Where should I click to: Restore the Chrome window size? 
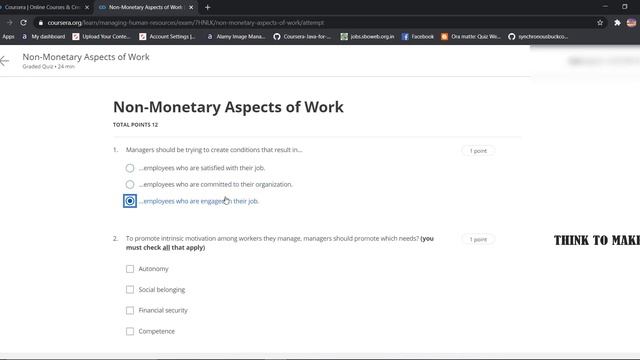click(x=625, y=7)
